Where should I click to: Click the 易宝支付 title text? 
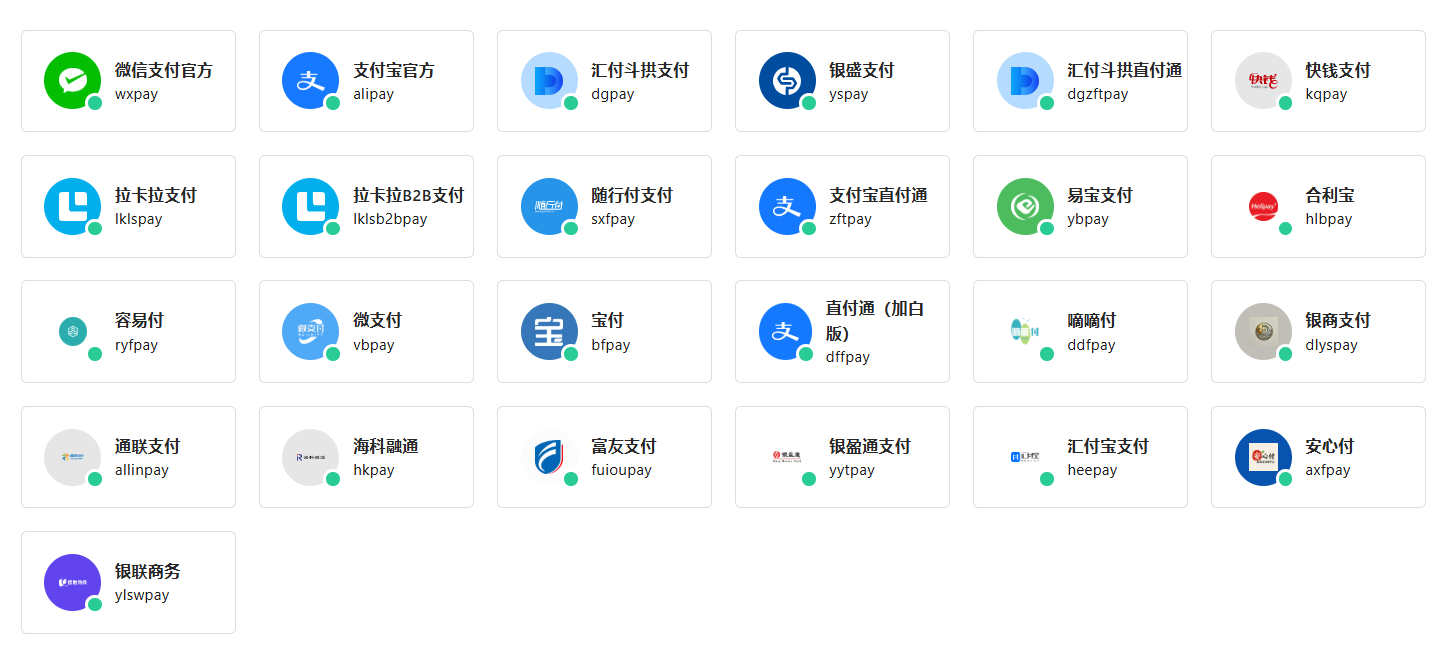point(1100,196)
